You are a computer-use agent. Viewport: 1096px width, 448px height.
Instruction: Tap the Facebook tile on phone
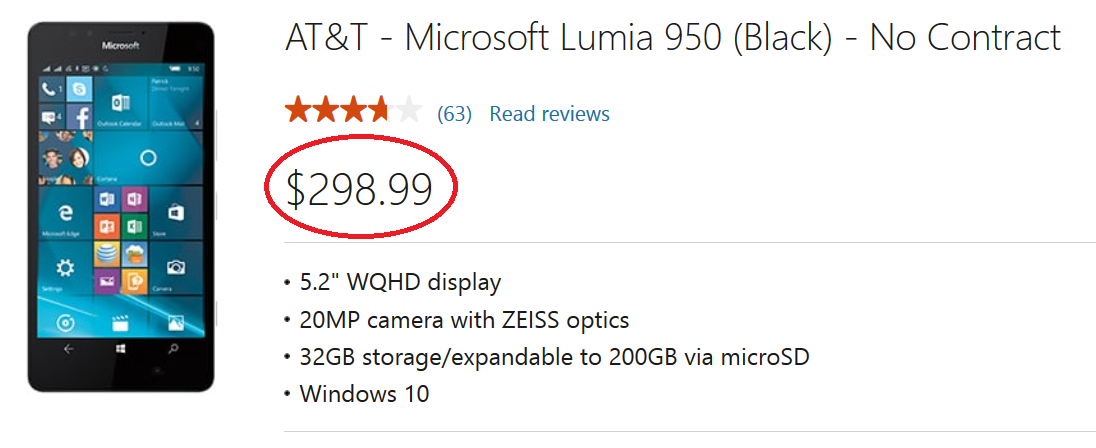pos(79,119)
